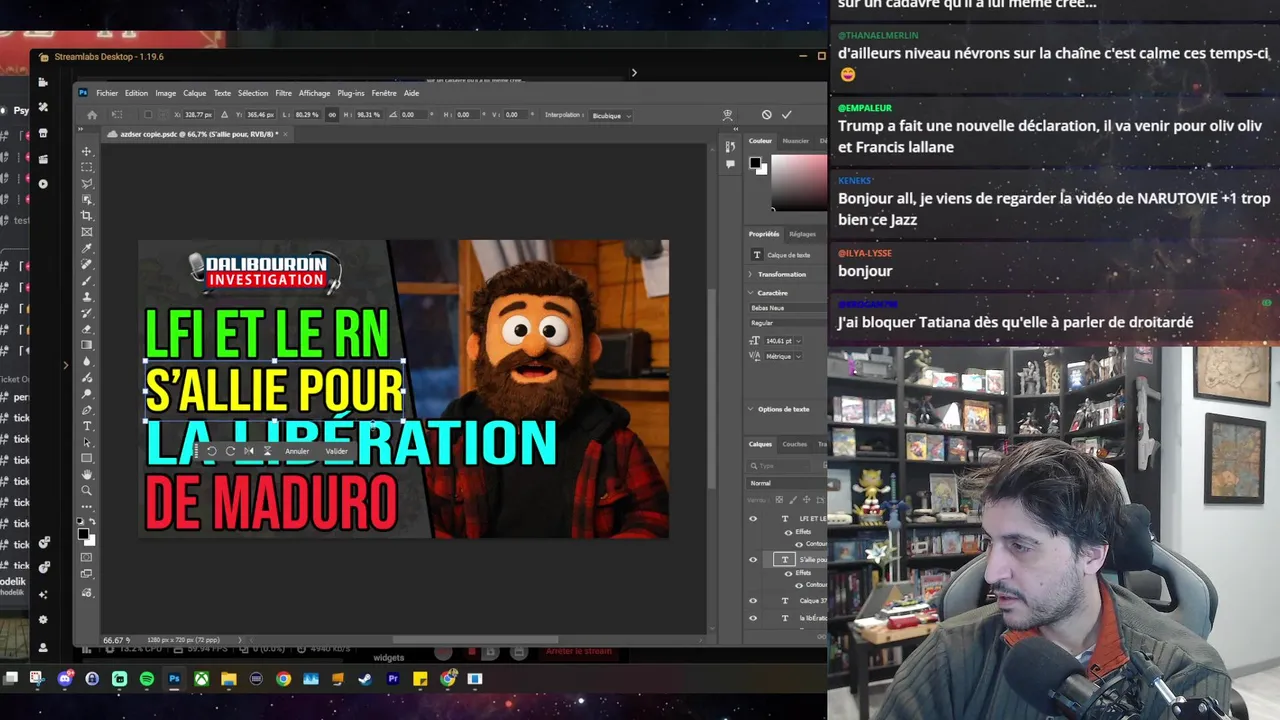Viewport: 1280px width, 720px height.
Task: Select the Spot Healing Brush tool
Action: (87, 264)
